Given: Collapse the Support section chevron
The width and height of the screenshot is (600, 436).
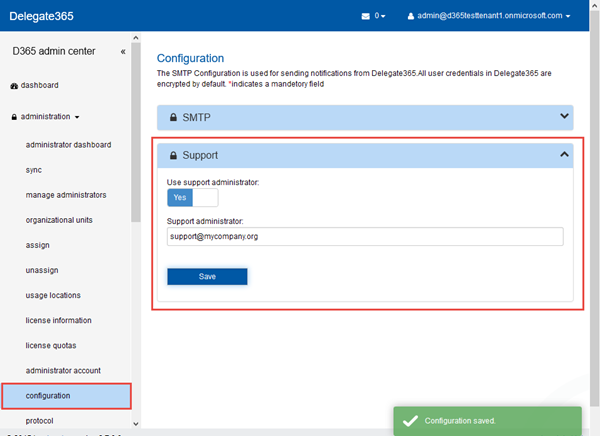Looking at the screenshot, I should (563, 155).
